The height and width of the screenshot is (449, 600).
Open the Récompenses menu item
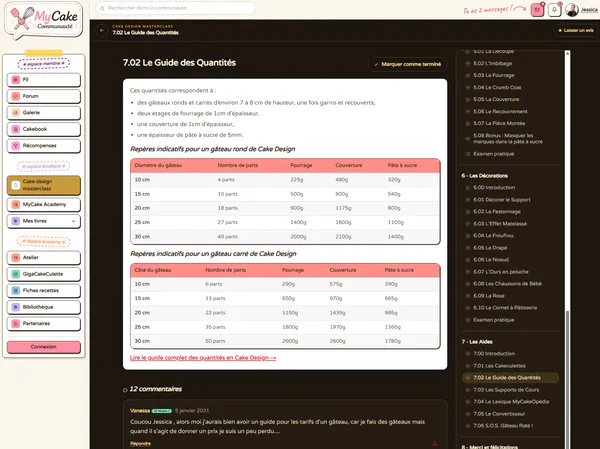click(x=44, y=145)
